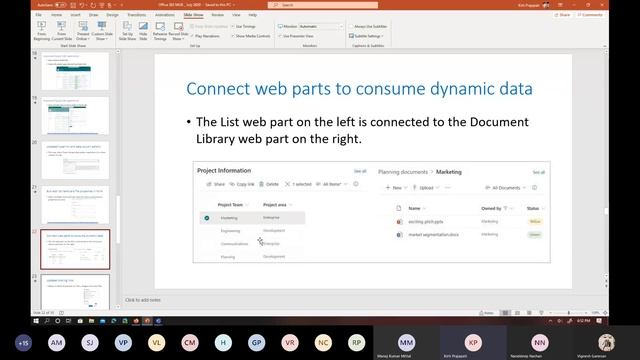Adjust the zoom slider

pyautogui.click(x=569, y=313)
